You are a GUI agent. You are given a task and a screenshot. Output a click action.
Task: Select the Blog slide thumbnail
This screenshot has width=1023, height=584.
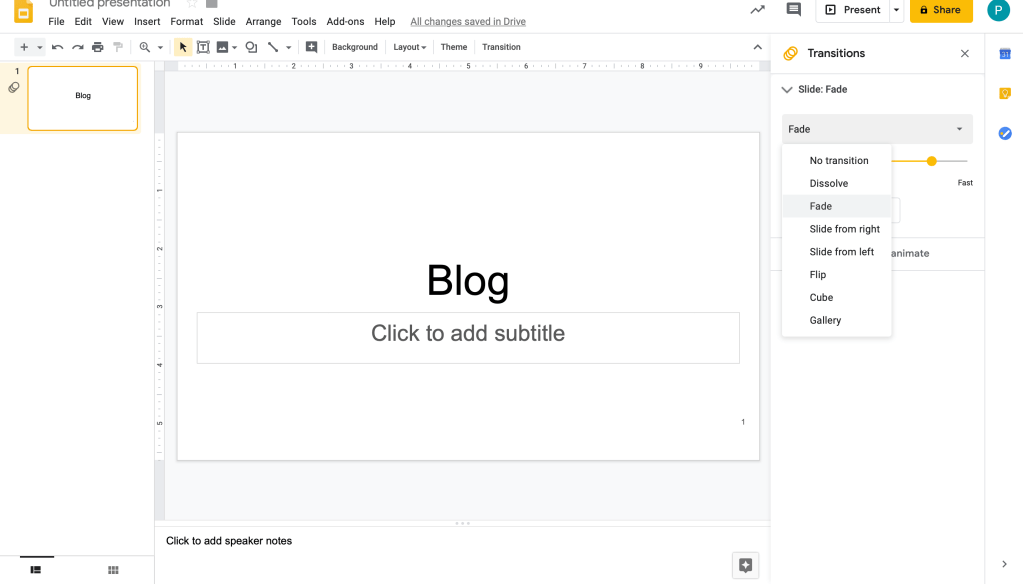[83, 98]
